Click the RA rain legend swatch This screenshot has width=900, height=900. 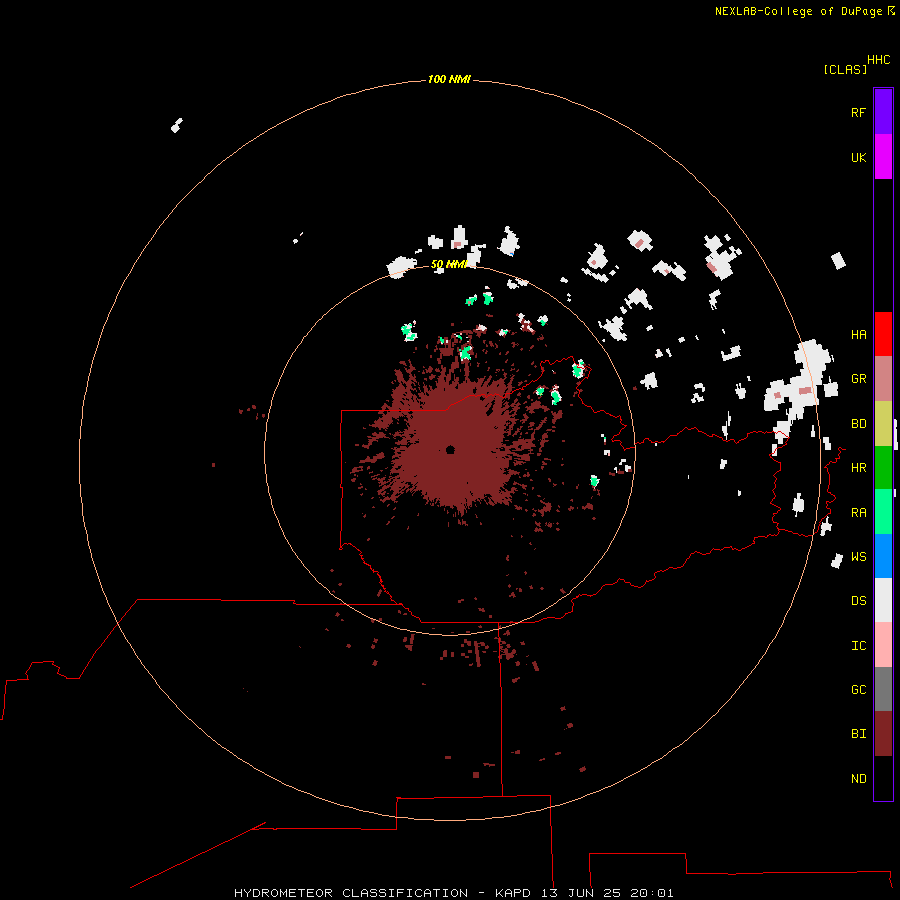(883, 512)
